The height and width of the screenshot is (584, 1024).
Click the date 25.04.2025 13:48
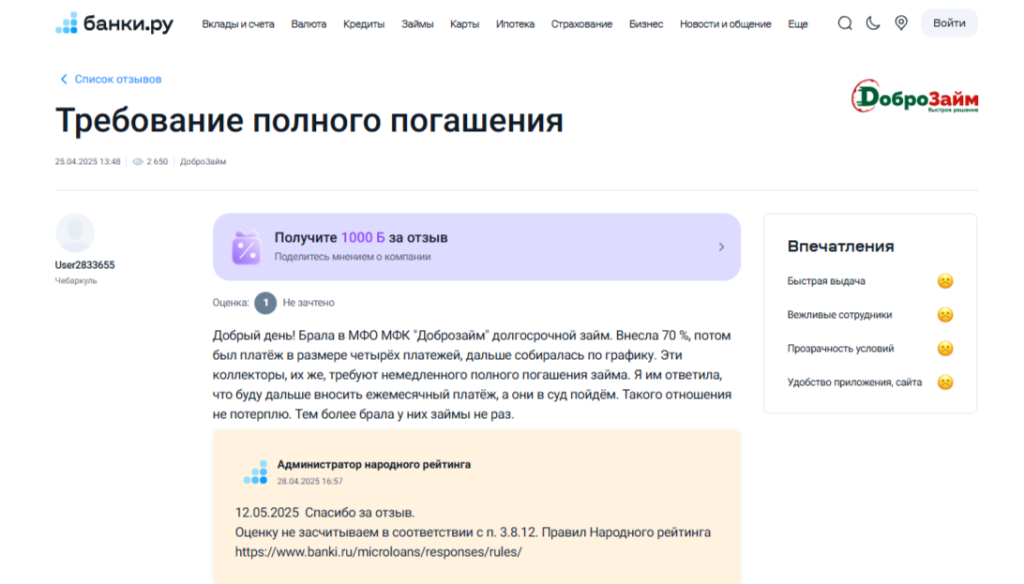click(88, 161)
